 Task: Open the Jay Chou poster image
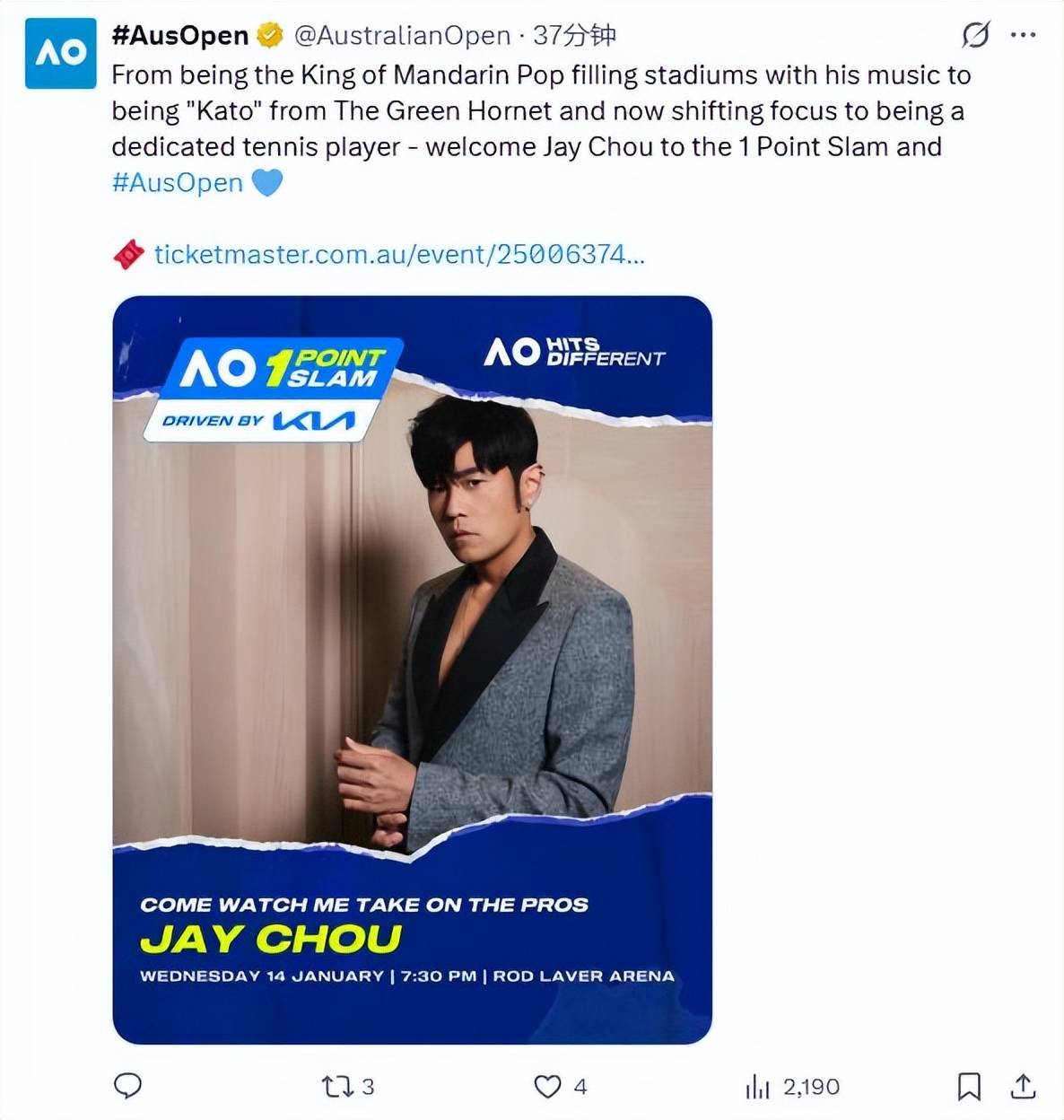(x=412, y=669)
